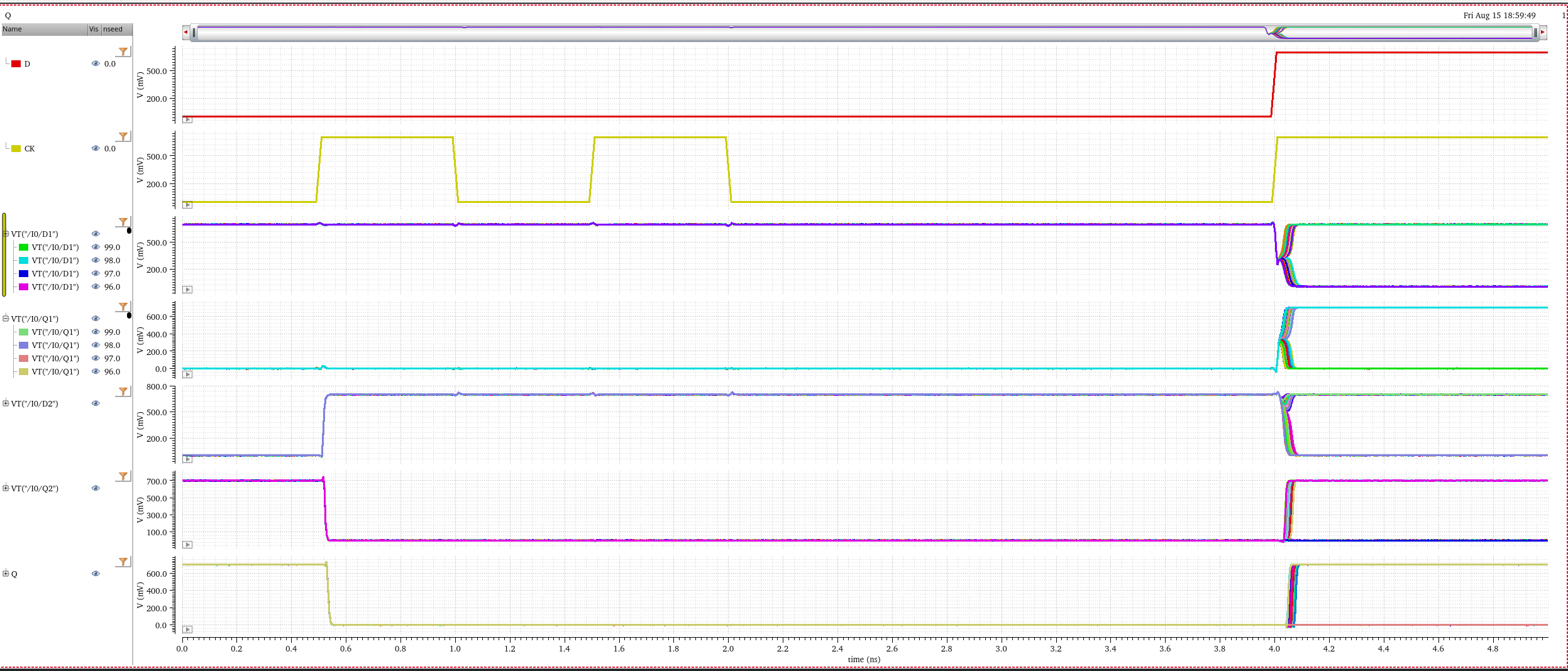Click the strip handle arrow under D plot
Image resolution: width=1568 pixels, height=671 pixels.
click(187, 119)
